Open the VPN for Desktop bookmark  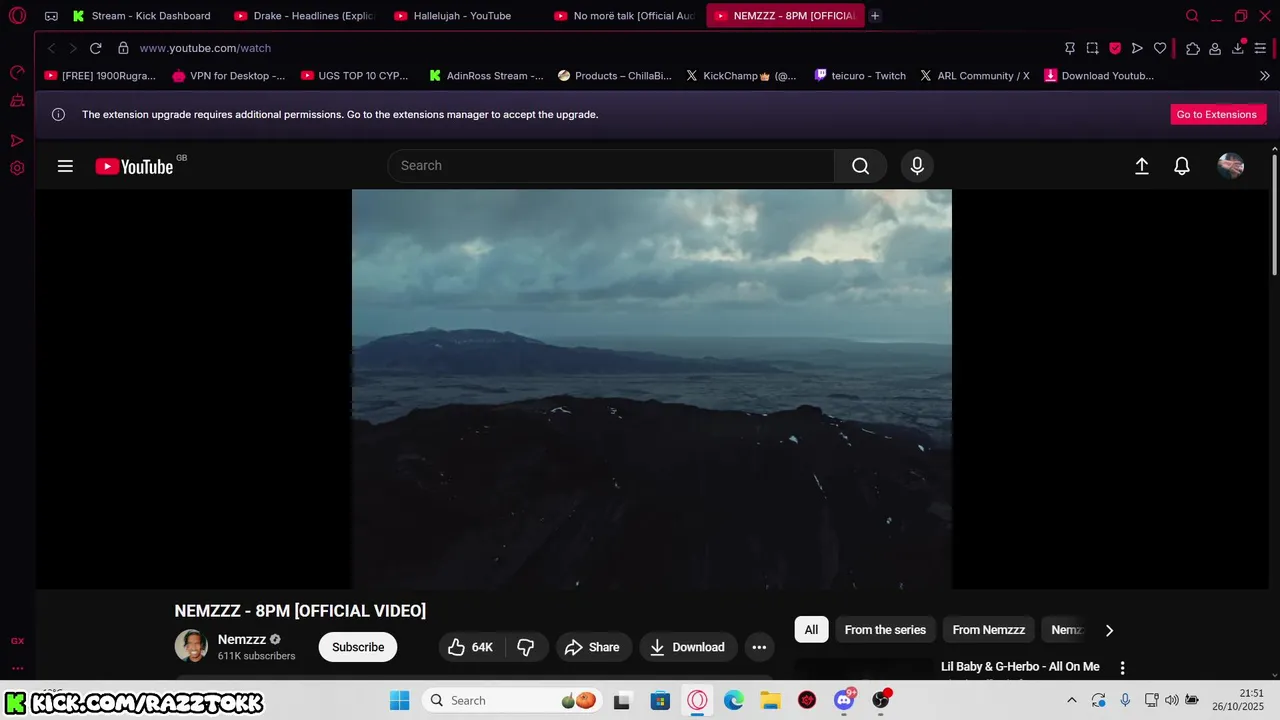[228, 75]
